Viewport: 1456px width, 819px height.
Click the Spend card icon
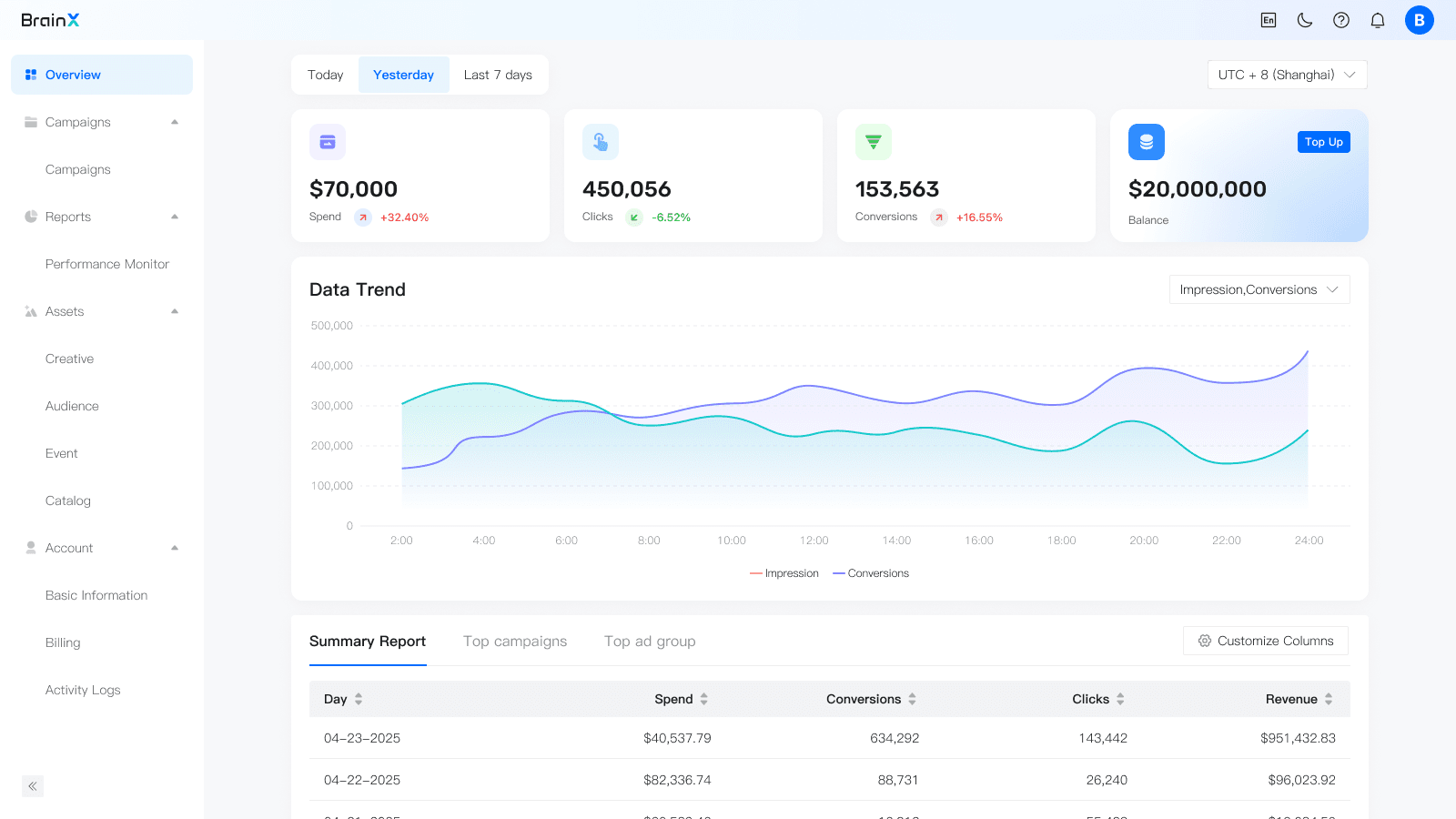coord(328,142)
